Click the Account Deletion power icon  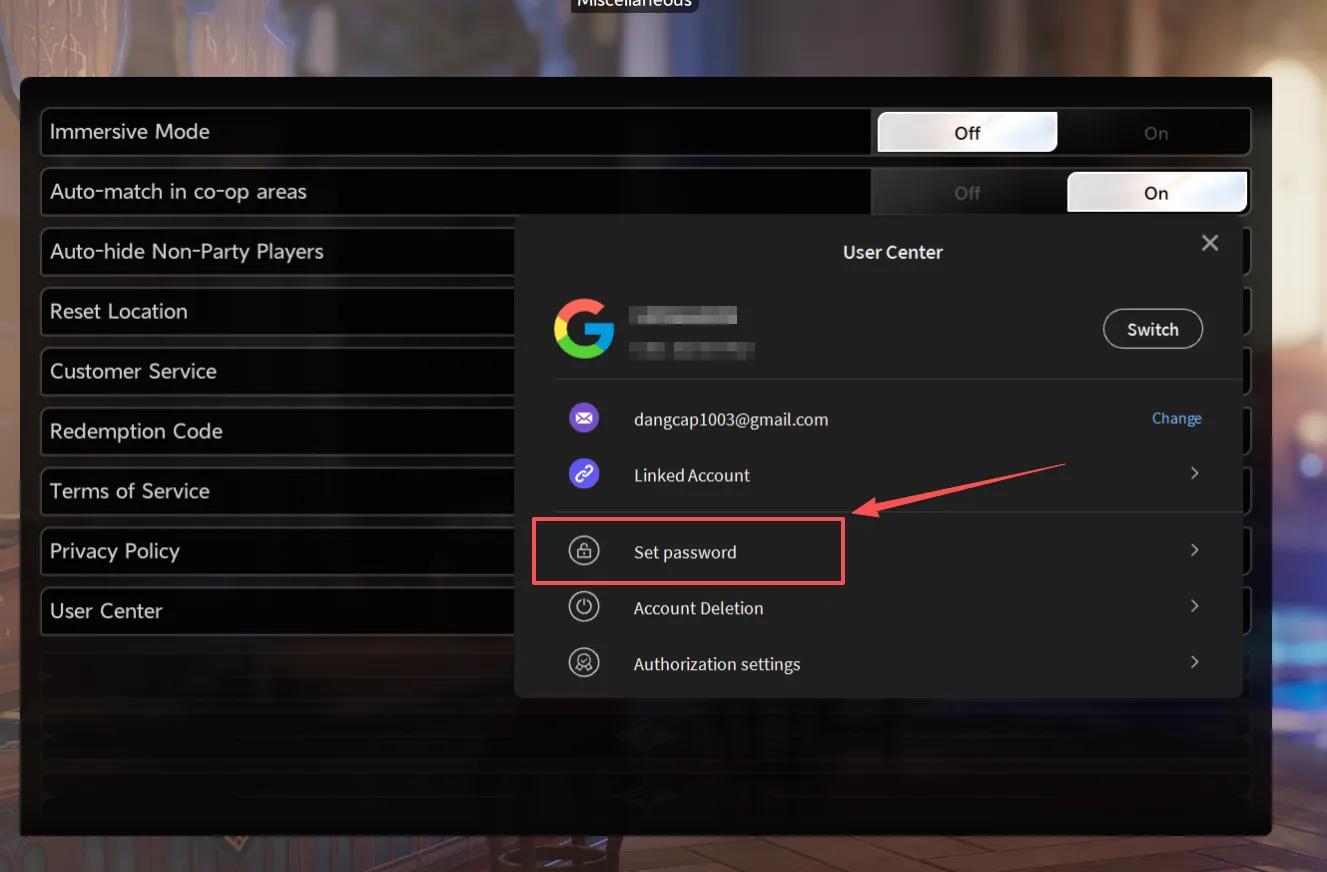click(x=584, y=607)
